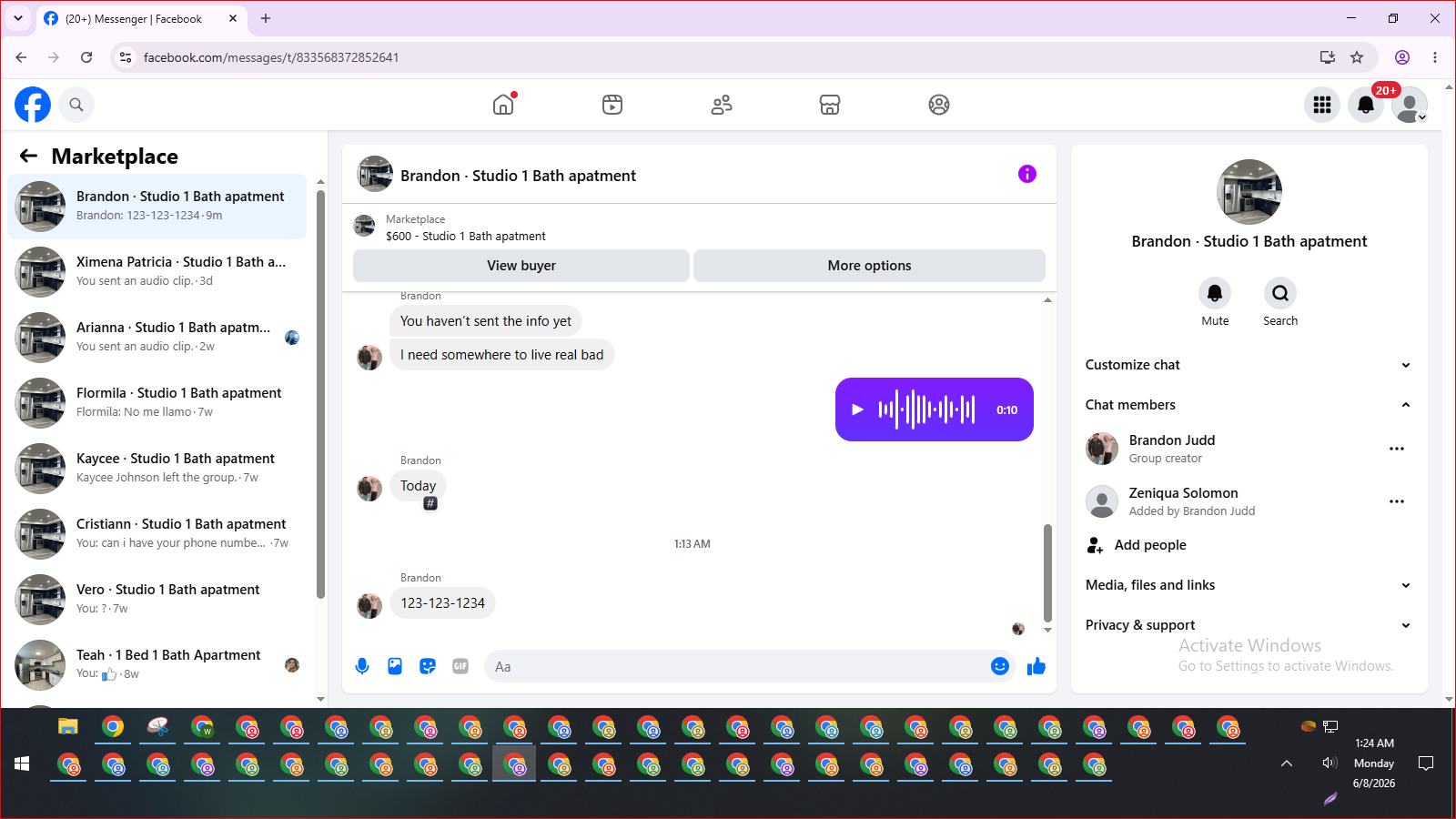1456x819 pixels.
Task: Go to the Home feed icon
Action: [503, 105]
